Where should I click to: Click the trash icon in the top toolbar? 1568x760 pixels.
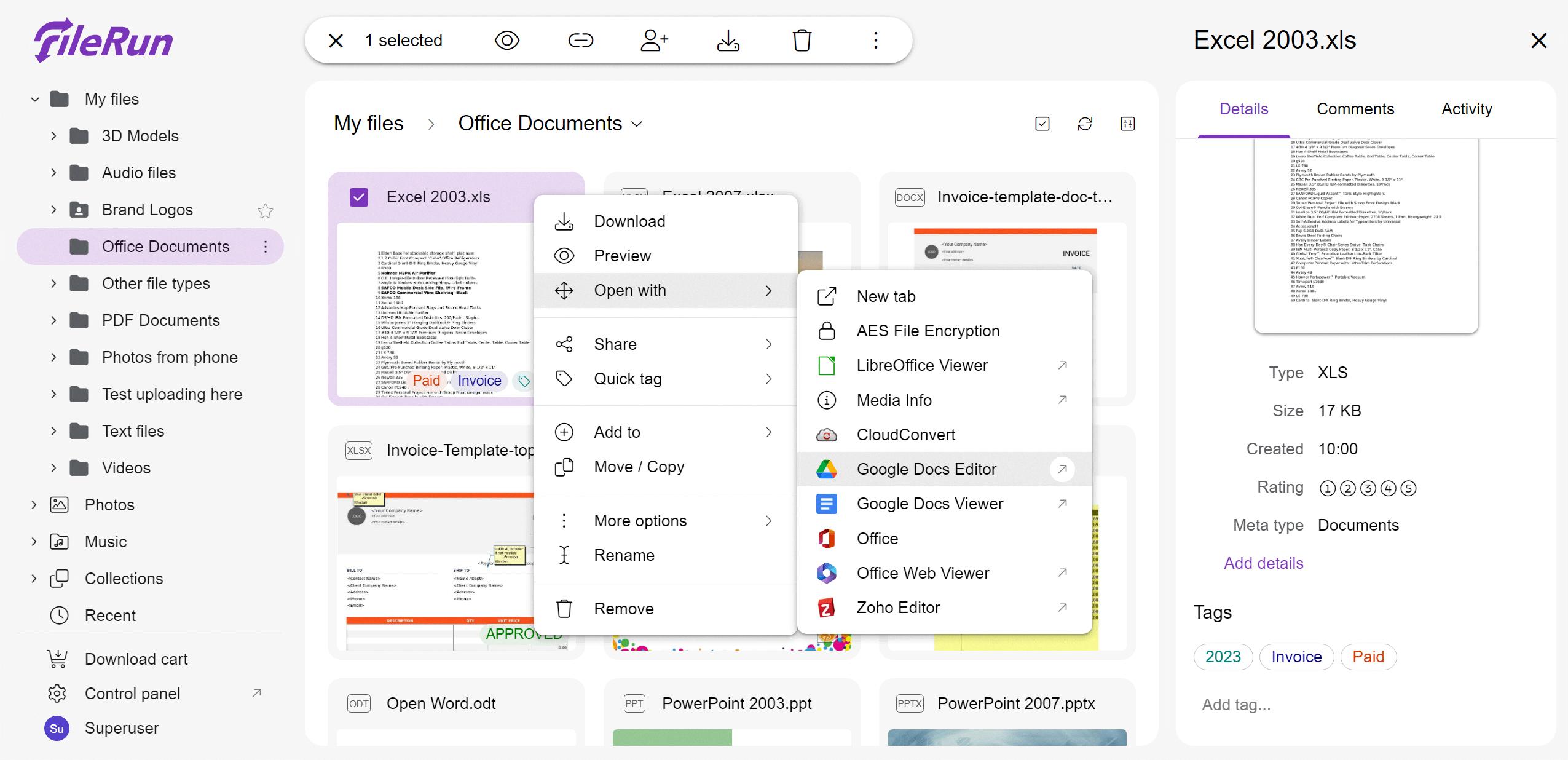[x=802, y=41]
